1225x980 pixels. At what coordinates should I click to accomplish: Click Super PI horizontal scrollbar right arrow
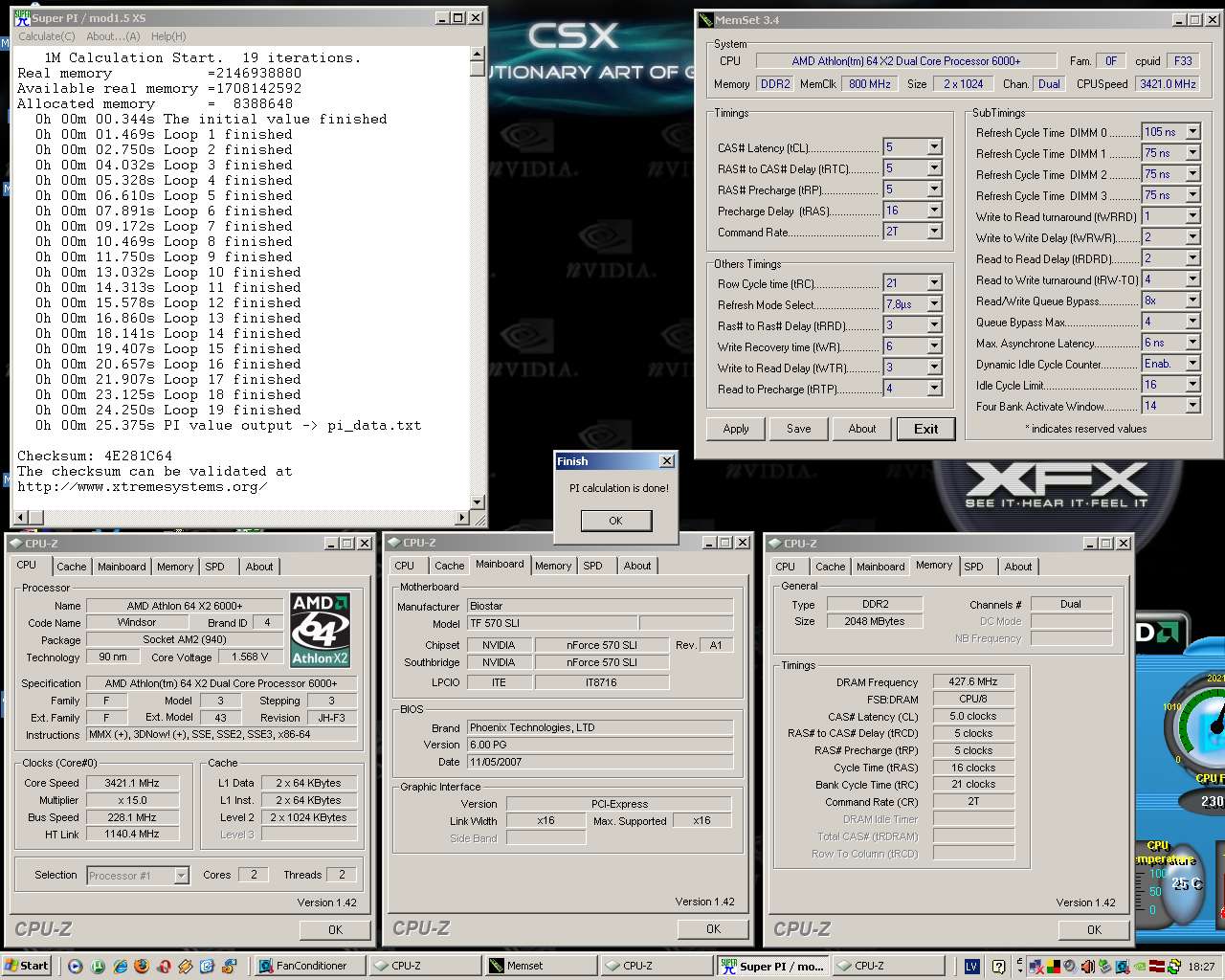(462, 518)
